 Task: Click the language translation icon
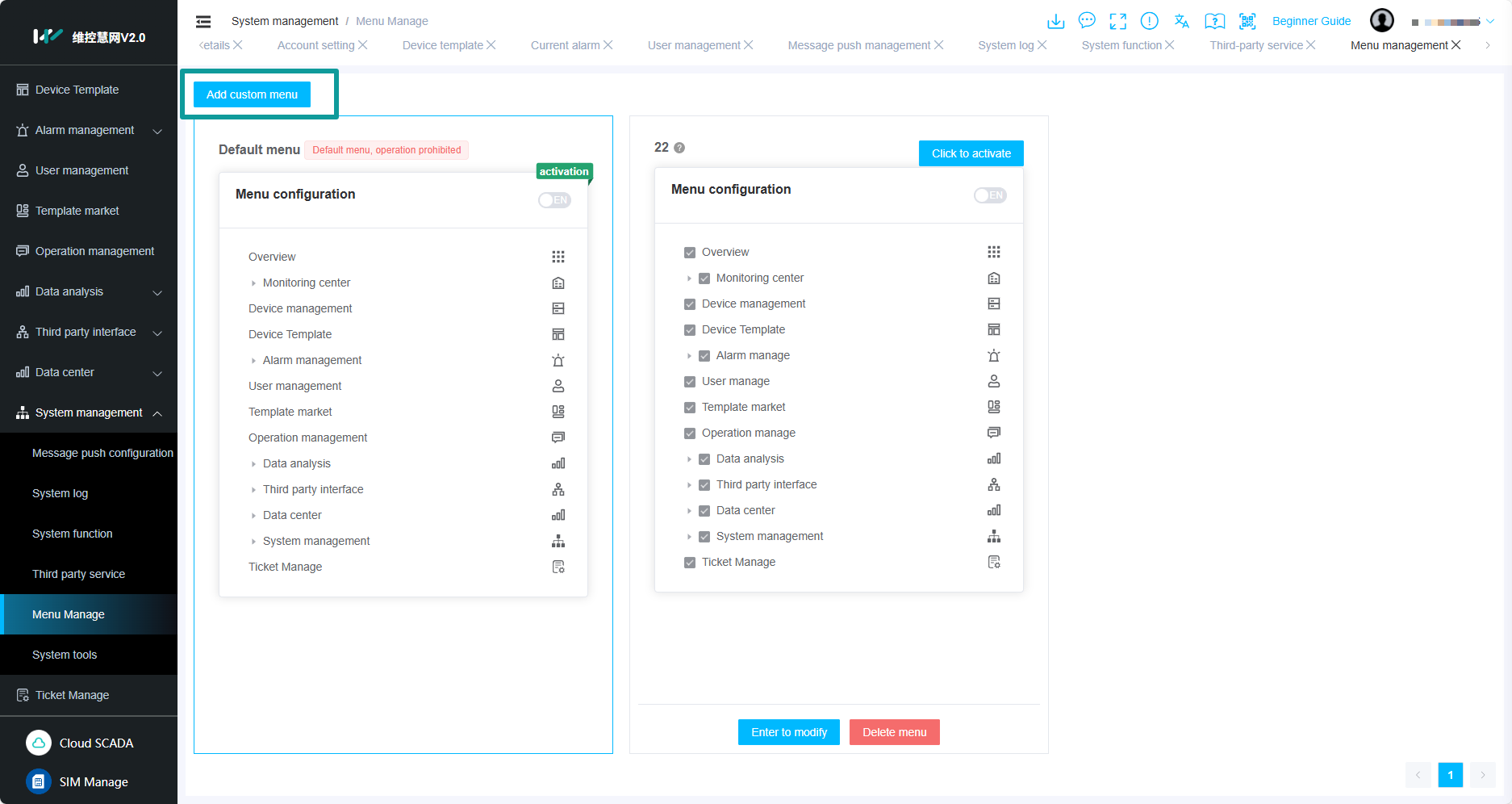(x=1181, y=21)
